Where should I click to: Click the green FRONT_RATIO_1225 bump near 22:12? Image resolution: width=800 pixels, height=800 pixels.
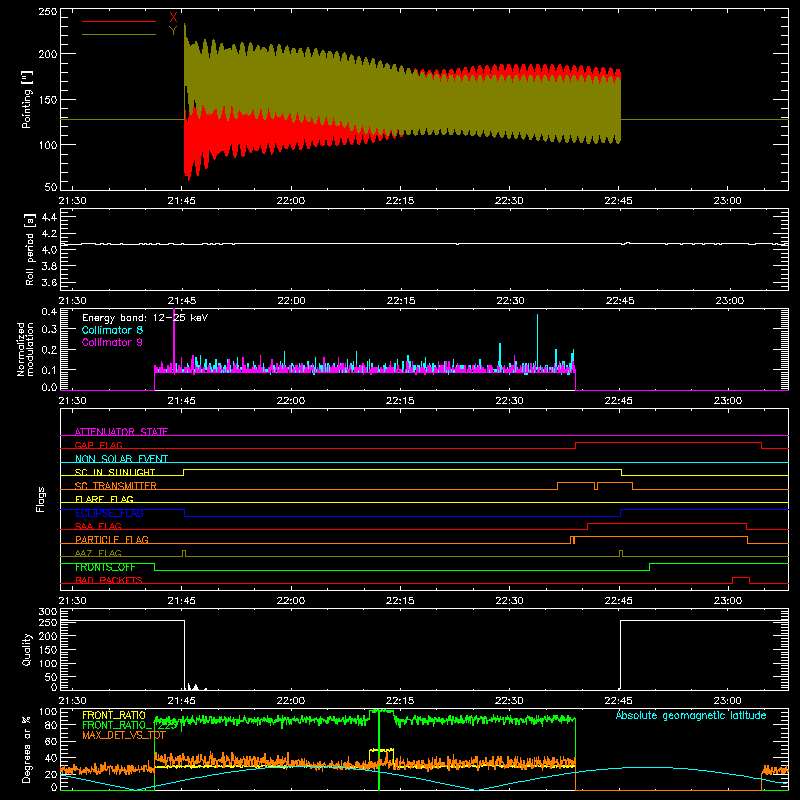(x=382, y=711)
